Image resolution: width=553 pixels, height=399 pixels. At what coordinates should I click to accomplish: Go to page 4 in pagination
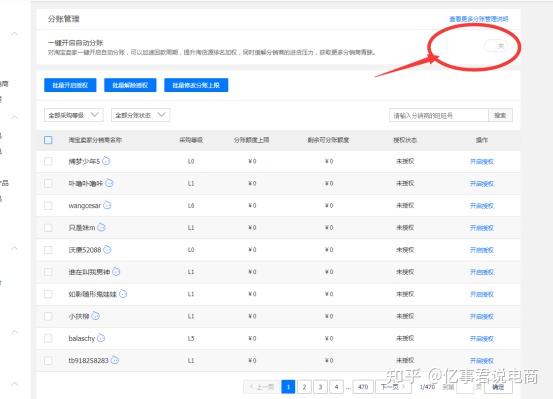pos(336,387)
